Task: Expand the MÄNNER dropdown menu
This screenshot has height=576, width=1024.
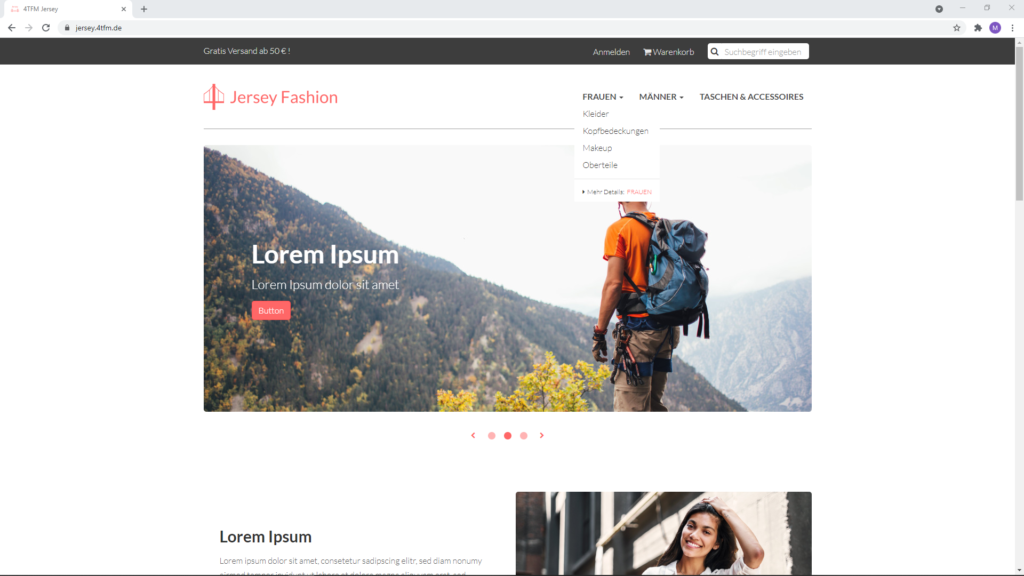Action: (661, 97)
